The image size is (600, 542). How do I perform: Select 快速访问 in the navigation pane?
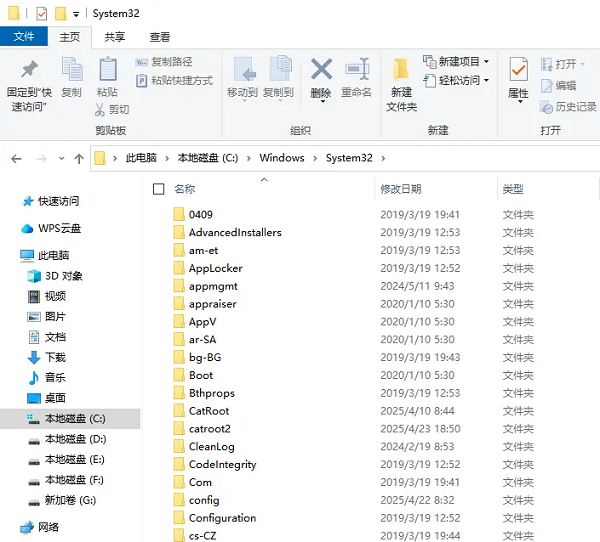point(51,201)
